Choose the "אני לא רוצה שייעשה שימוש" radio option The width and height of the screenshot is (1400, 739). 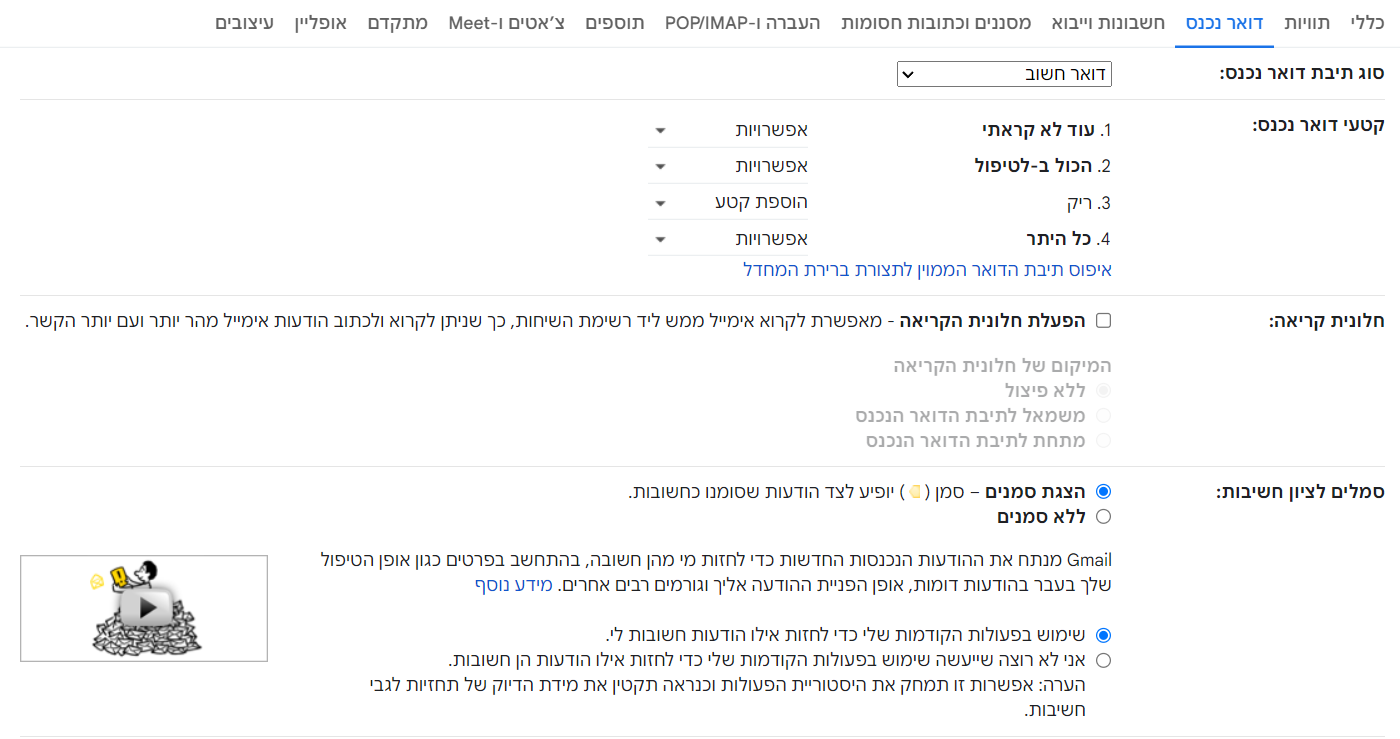pos(1104,660)
